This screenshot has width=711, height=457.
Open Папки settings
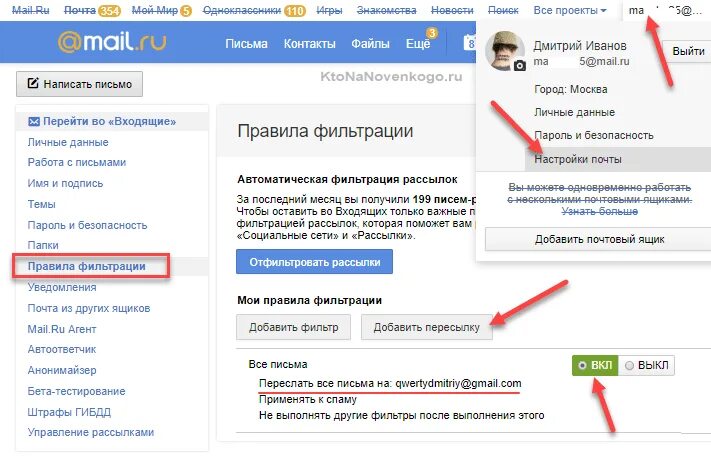[43, 245]
